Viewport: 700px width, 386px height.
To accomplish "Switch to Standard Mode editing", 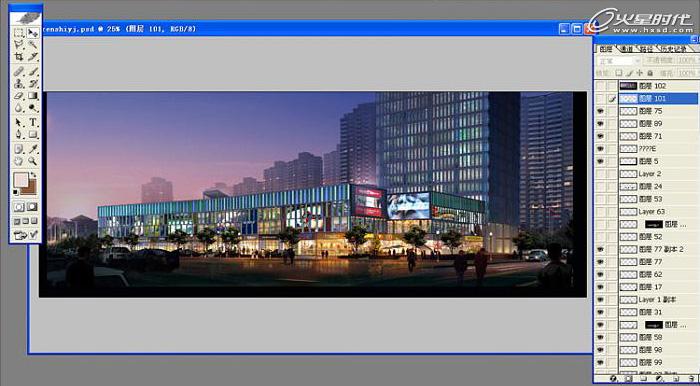I will pyautogui.click(x=19, y=207).
